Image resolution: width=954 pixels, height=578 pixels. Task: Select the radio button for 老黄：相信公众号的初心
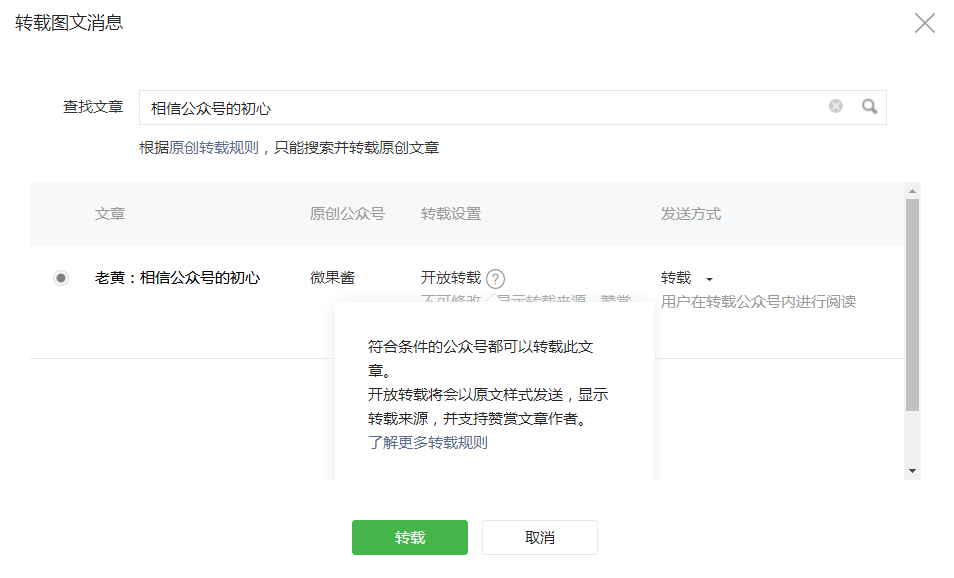[x=61, y=278]
